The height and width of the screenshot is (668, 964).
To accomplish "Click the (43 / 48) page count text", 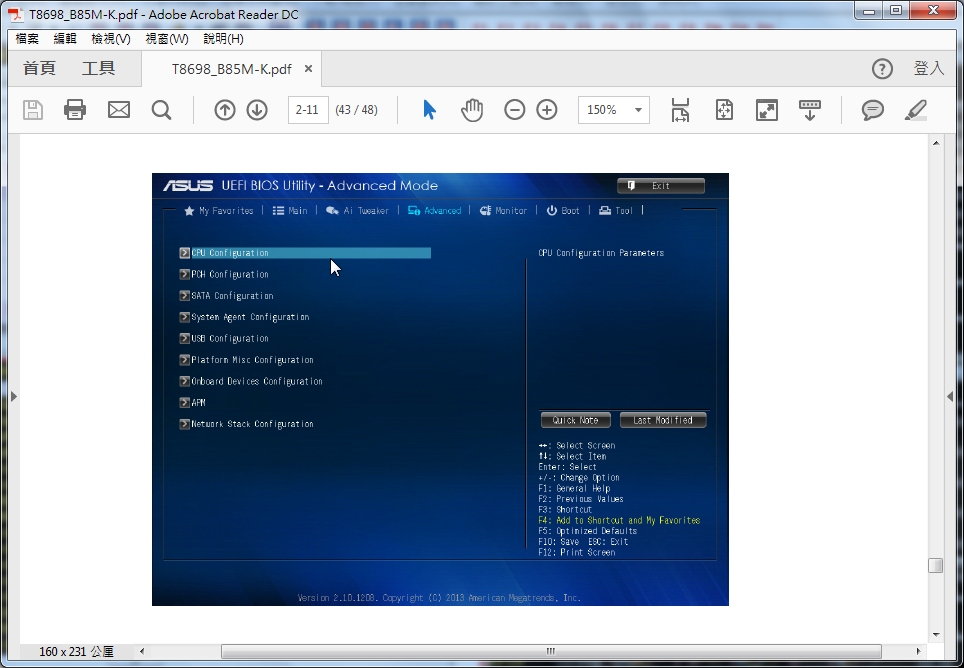I will tap(357, 110).
